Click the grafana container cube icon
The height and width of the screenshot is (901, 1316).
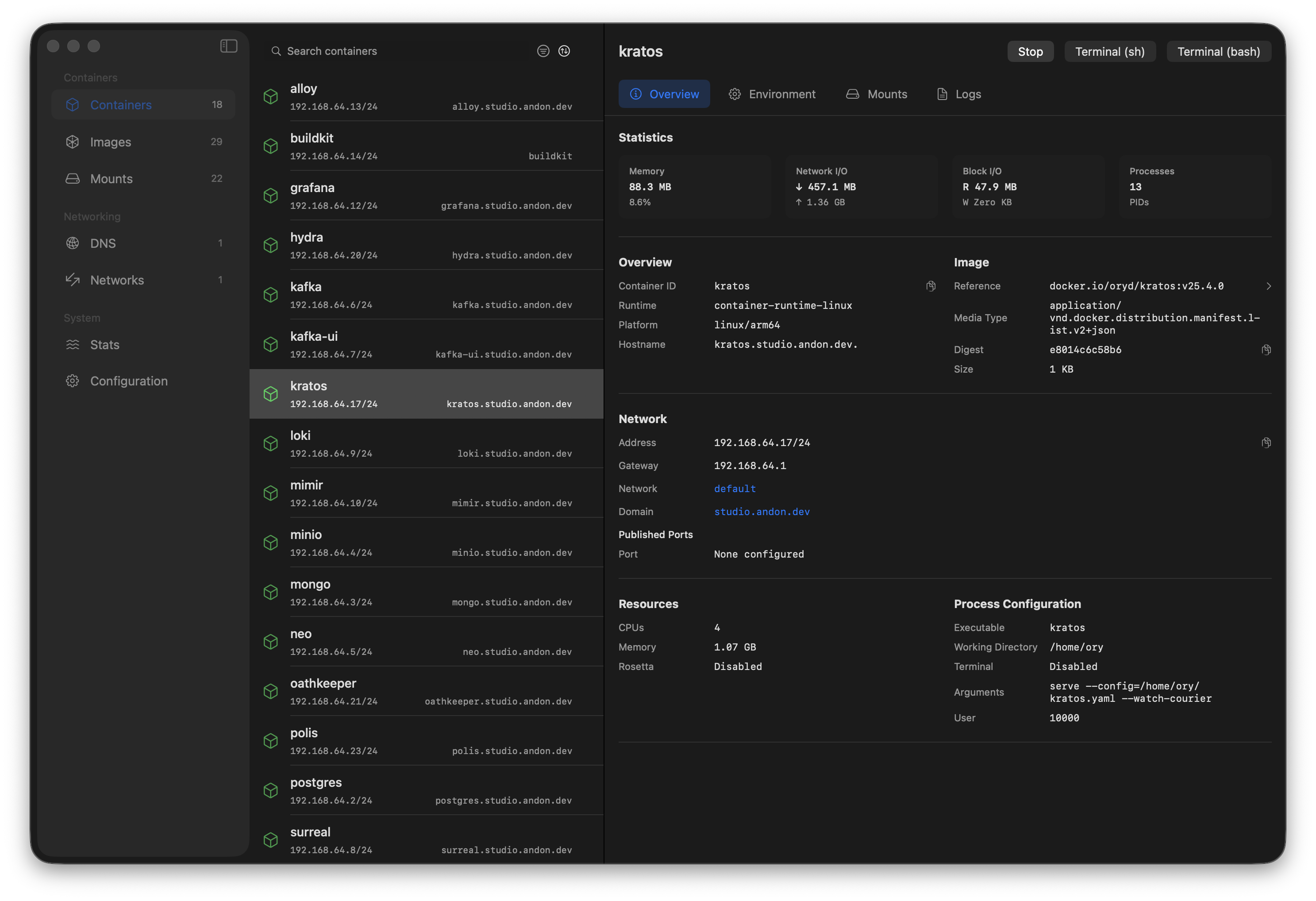[x=271, y=196]
